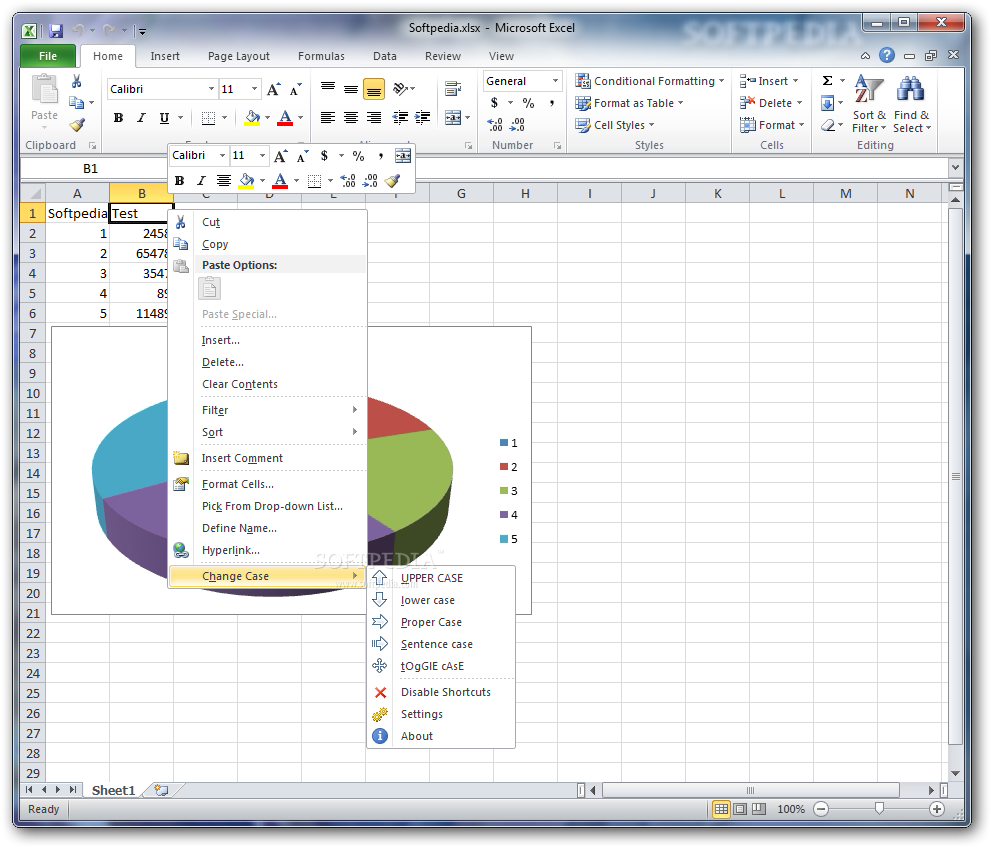Image resolution: width=992 pixels, height=848 pixels.
Task: Open Excel Help question mark icon
Action: [887, 56]
